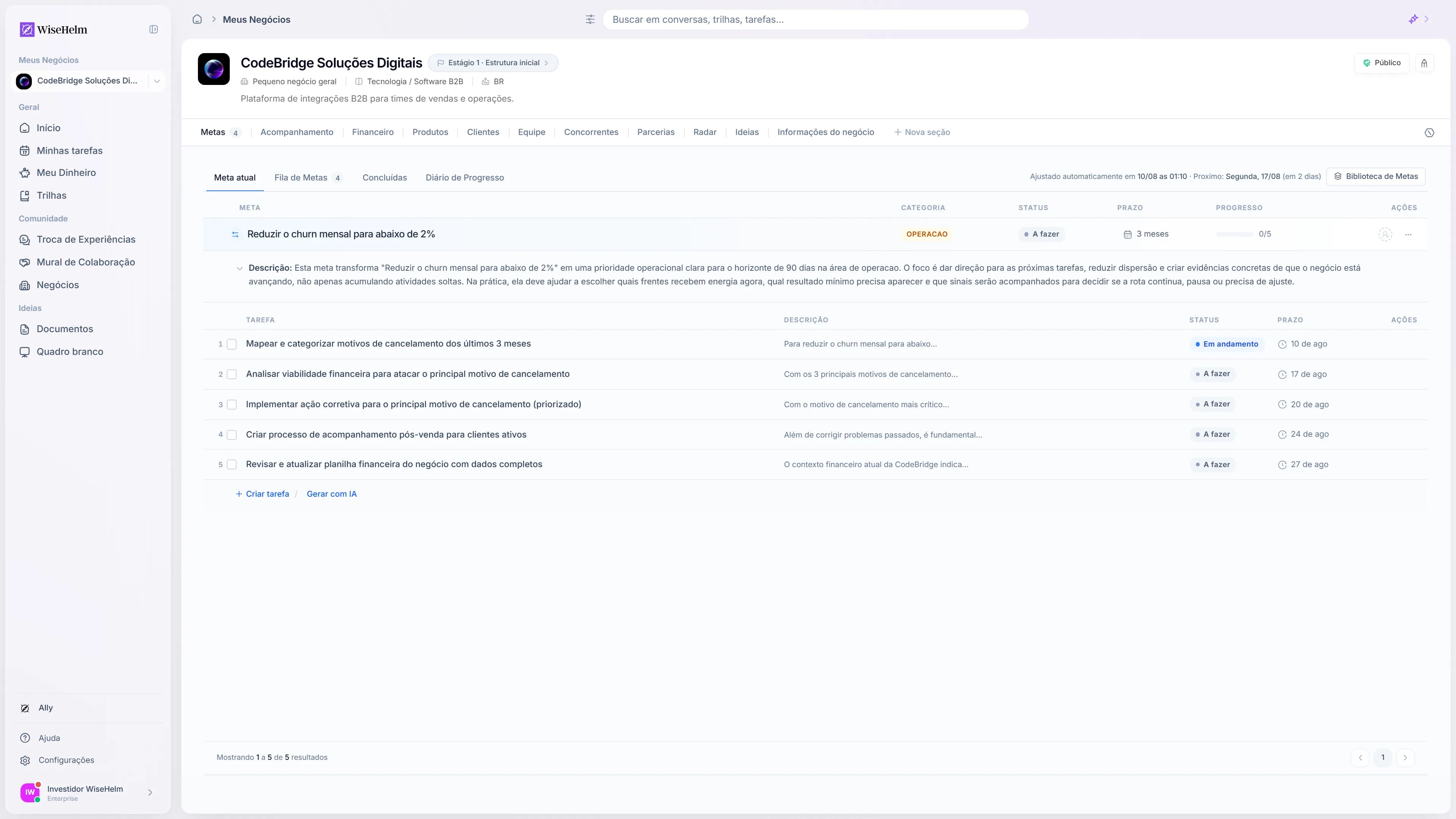Add a Nova seção
Image resolution: width=1456 pixels, height=819 pixels.
click(922, 132)
